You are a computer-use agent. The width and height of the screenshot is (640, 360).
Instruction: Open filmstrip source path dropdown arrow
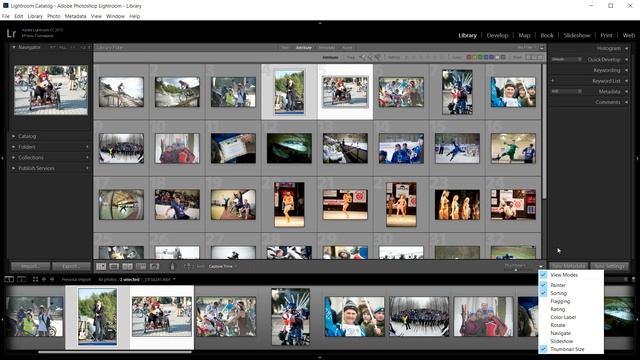pyautogui.click(x=174, y=280)
